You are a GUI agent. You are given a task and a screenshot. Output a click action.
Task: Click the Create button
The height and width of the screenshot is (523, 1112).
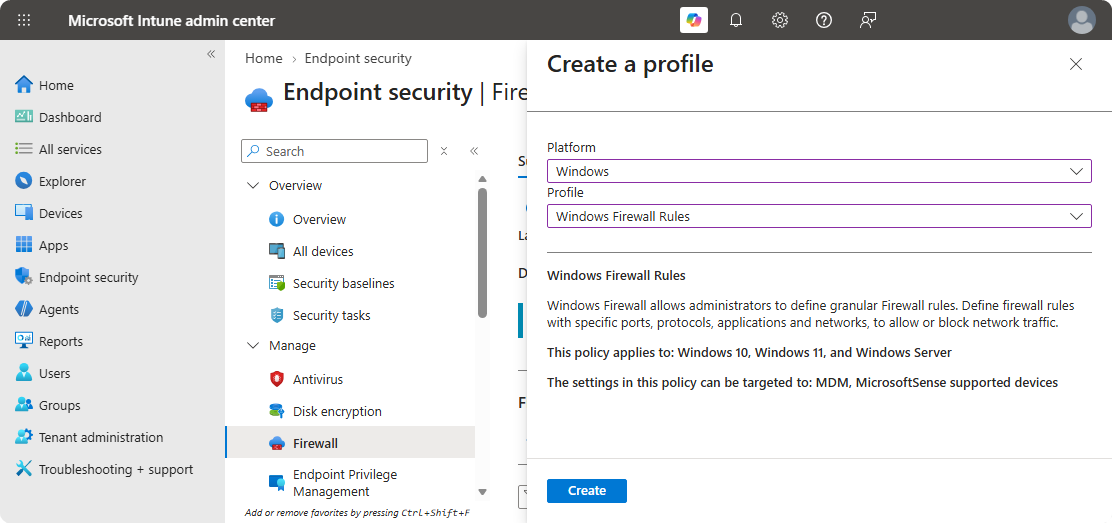tap(586, 490)
